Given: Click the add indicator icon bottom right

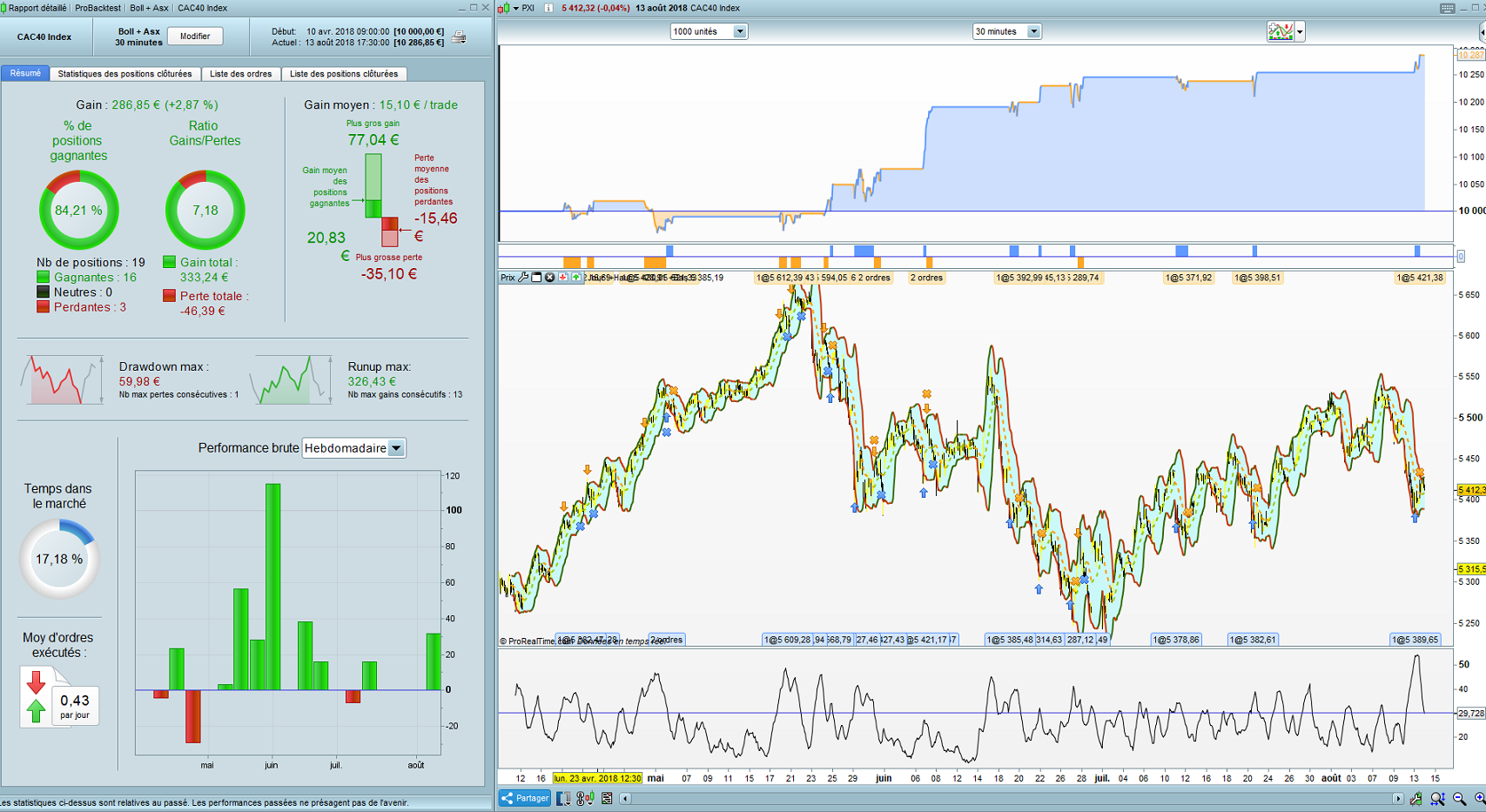Looking at the screenshot, I should pos(1416,799).
